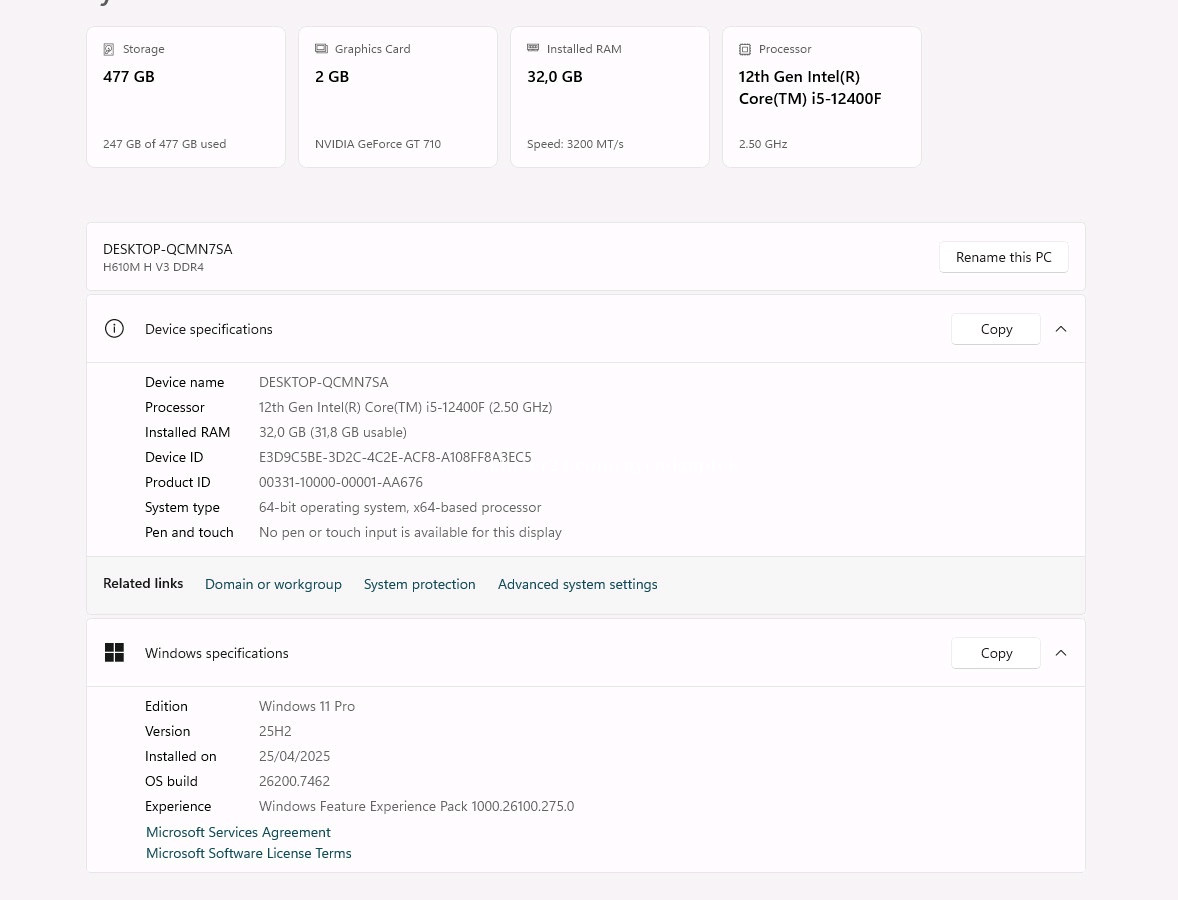Click the Installed RAM icon
This screenshot has height=900, width=1178.
pyautogui.click(x=533, y=49)
